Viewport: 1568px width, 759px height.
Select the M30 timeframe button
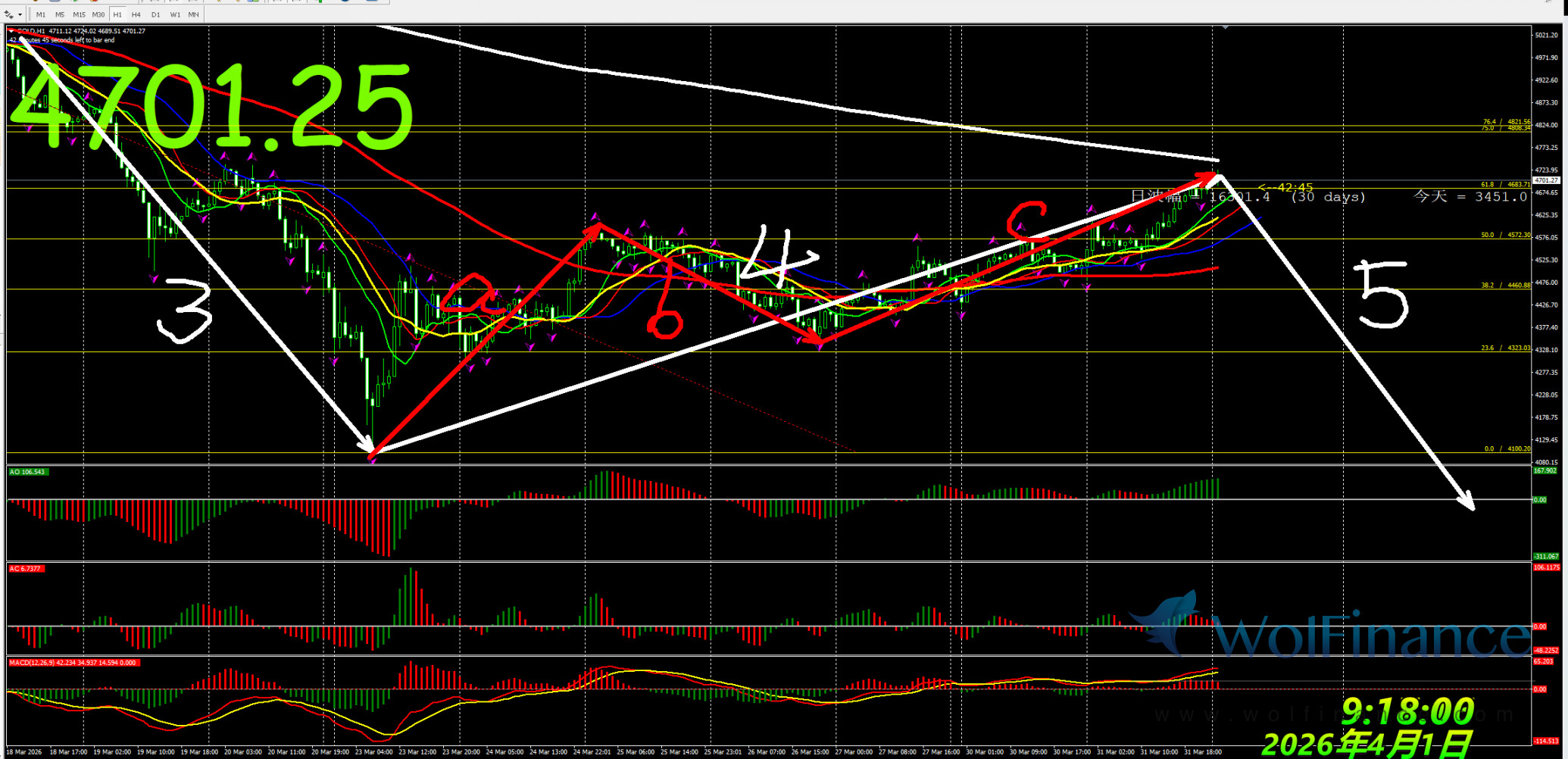[98, 14]
